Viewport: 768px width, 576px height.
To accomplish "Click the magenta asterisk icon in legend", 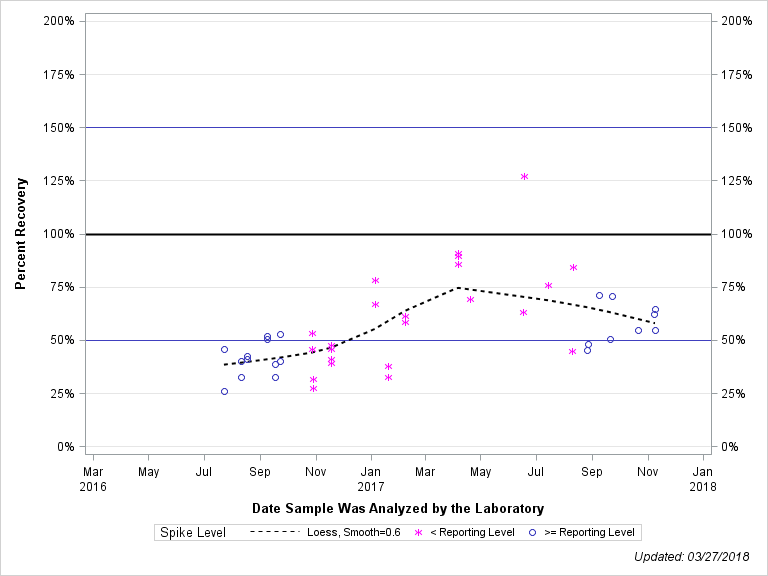I will click(x=420, y=533).
